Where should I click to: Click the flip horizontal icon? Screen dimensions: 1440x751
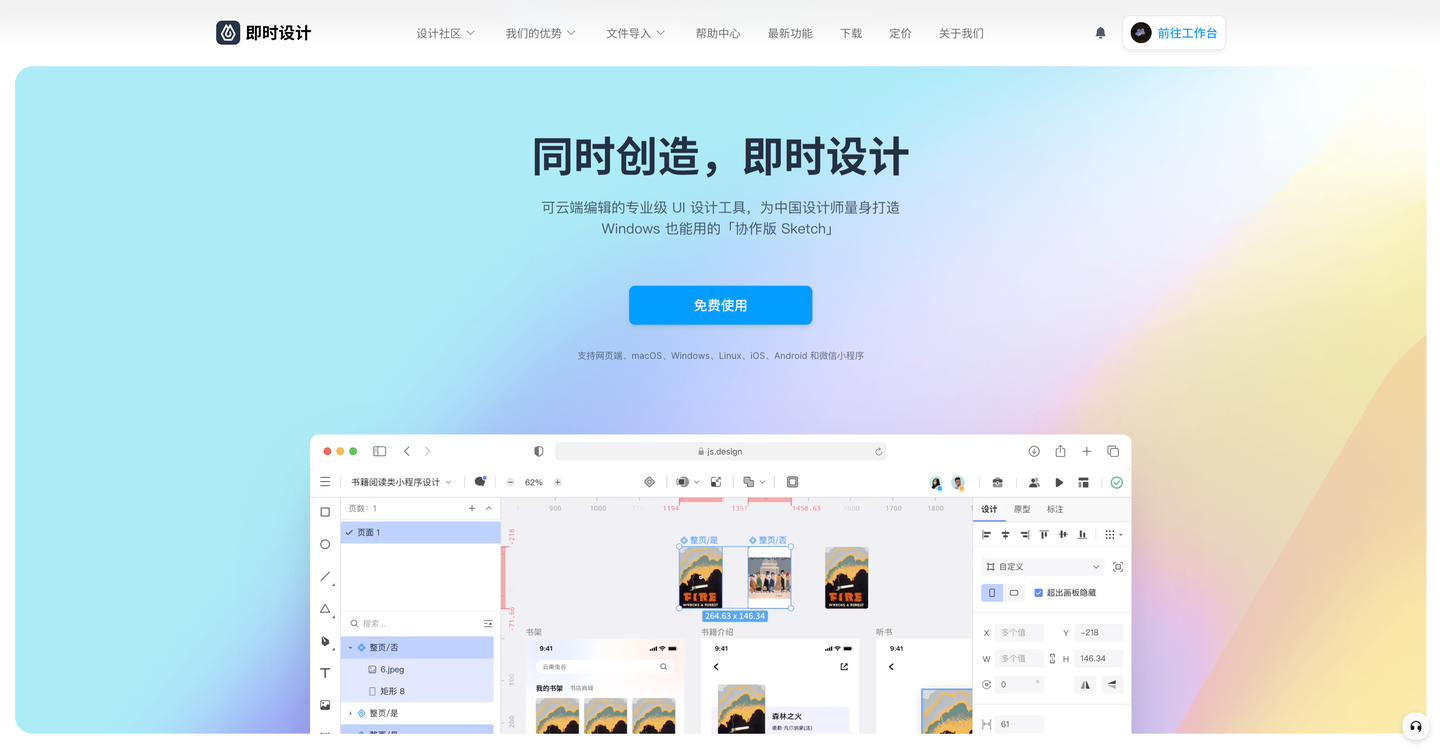[x=1085, y=684]
